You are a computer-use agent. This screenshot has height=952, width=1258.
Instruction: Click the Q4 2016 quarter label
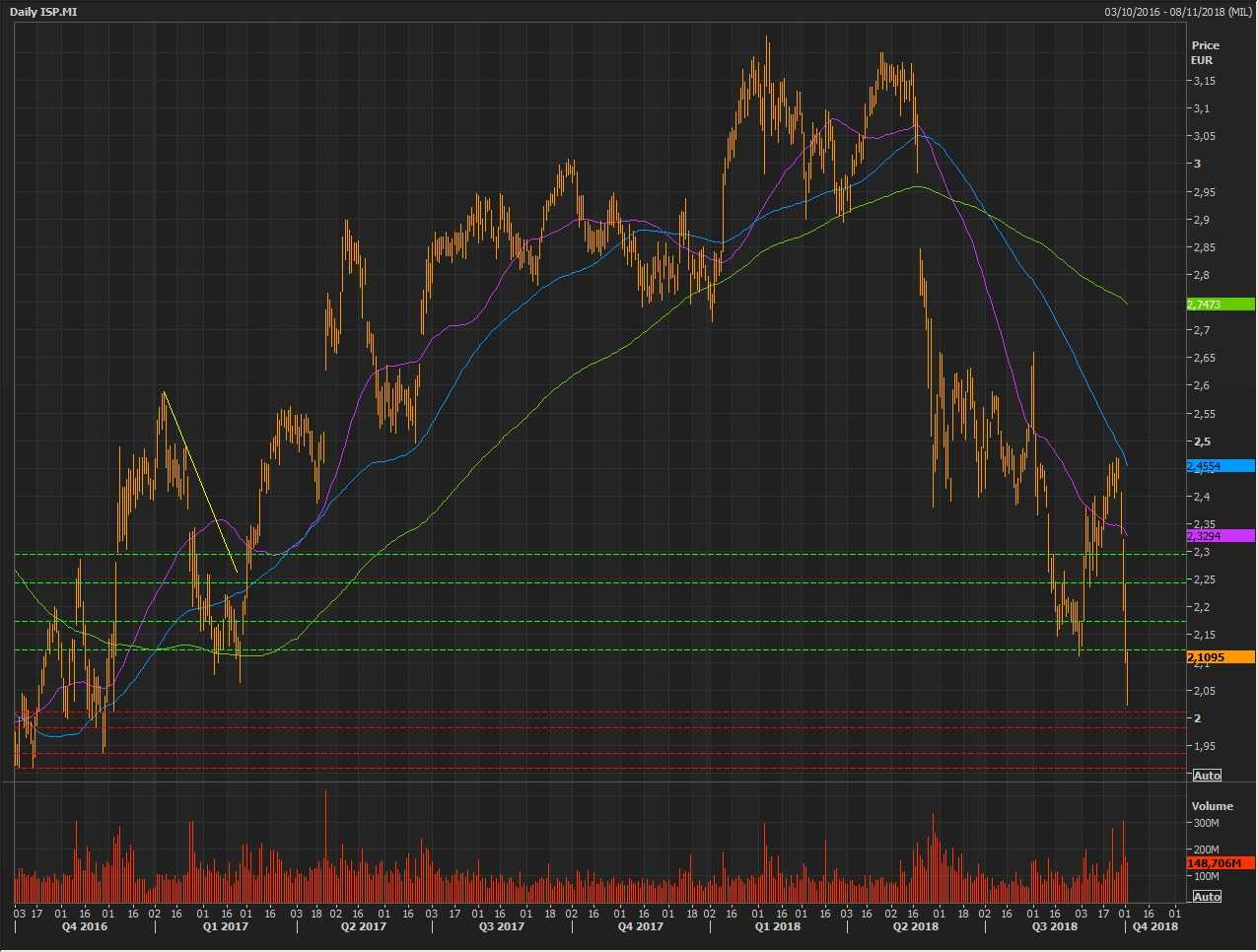pos(85,926)
